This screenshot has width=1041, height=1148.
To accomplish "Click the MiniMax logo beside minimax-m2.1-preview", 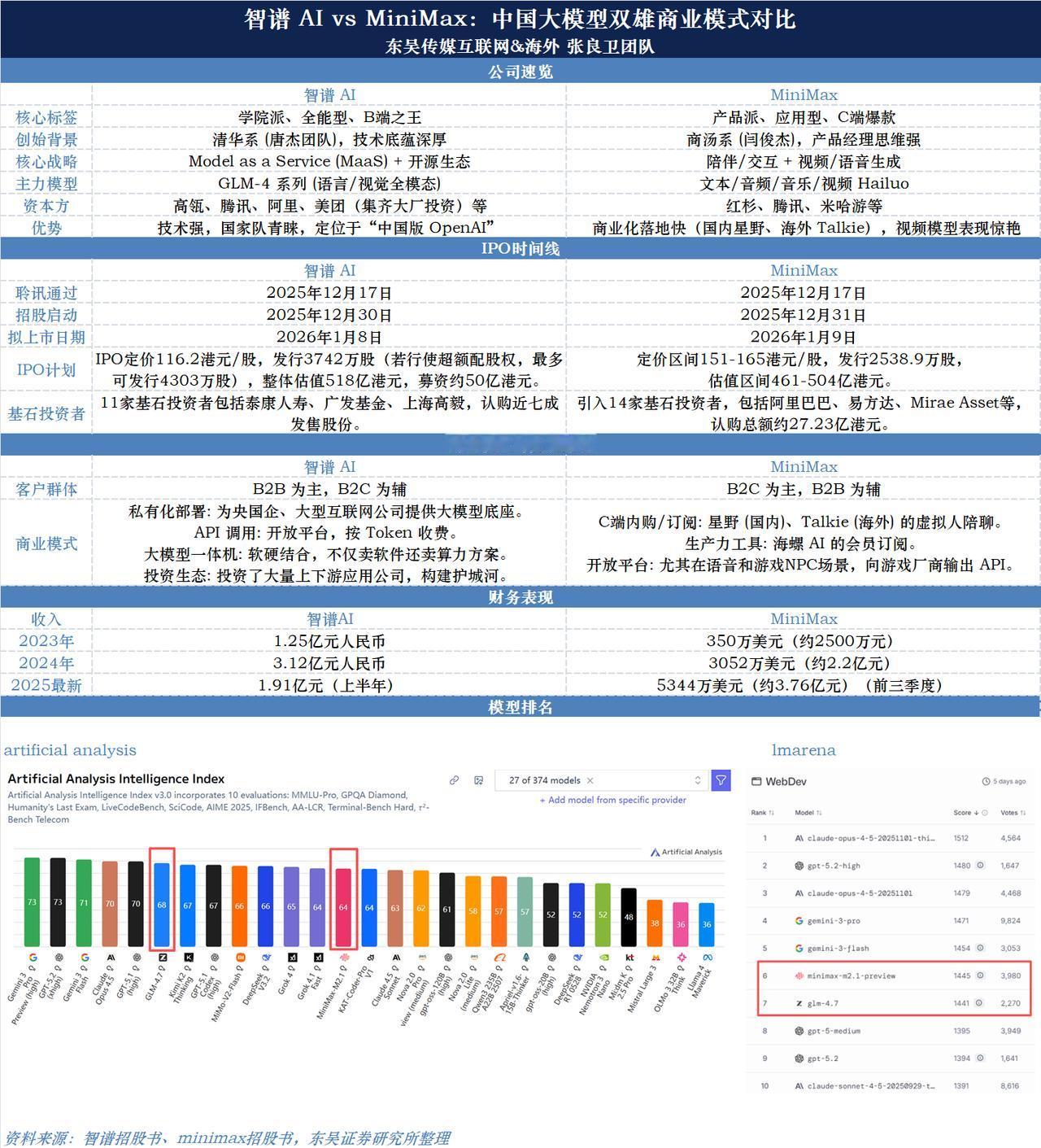I will pos(799,976).
